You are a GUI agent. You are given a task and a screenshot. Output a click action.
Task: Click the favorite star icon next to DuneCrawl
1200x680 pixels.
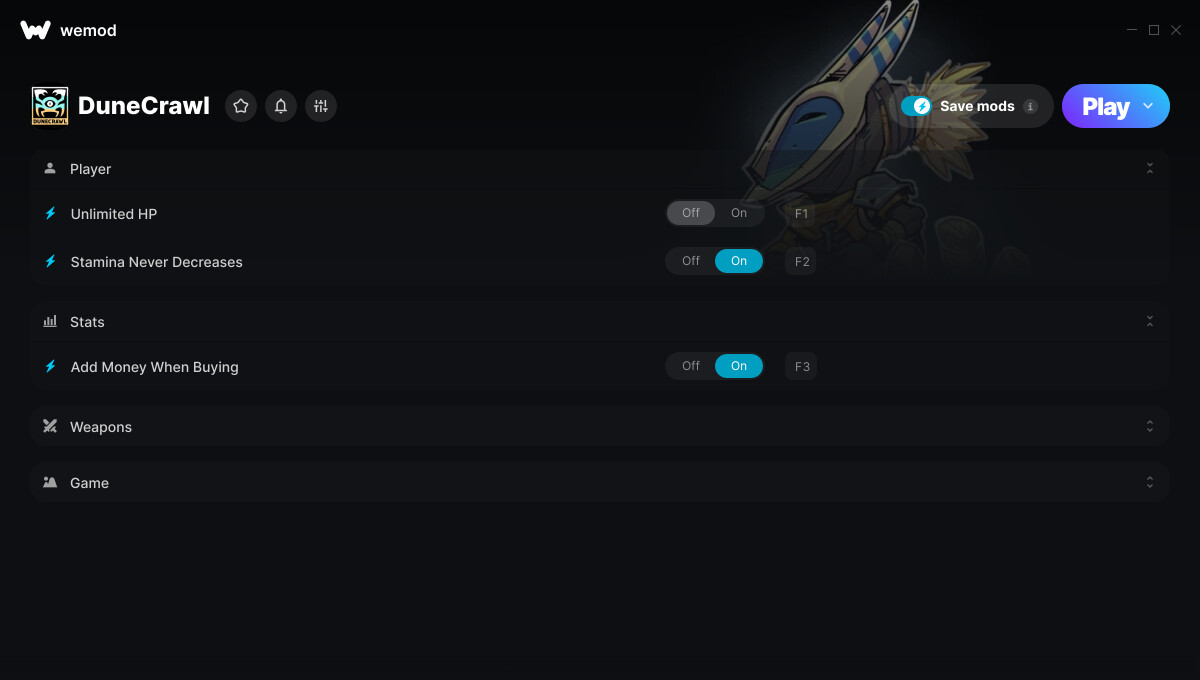click(241, 106)
